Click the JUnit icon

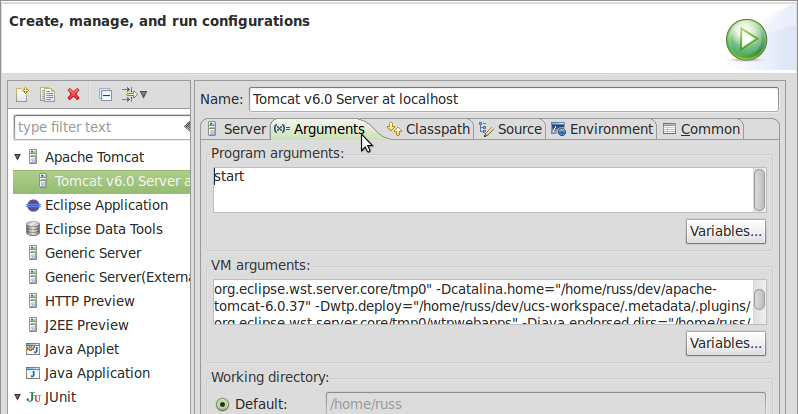34,397
